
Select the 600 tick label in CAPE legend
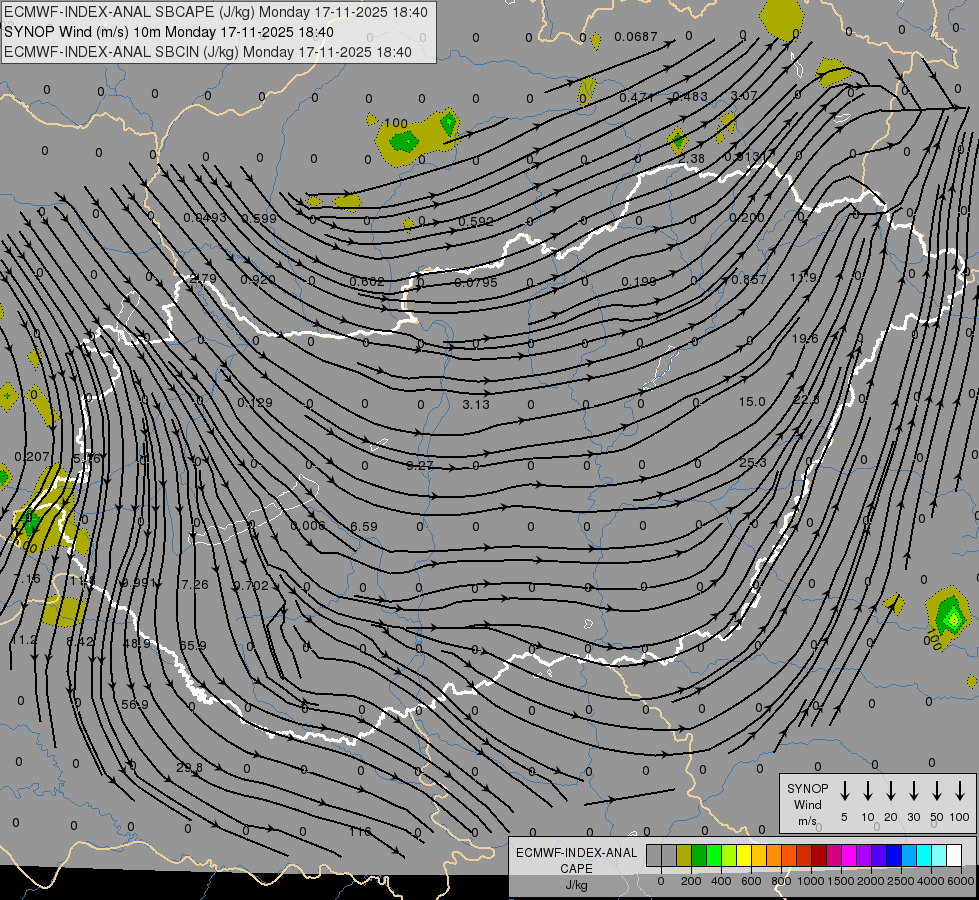click(x=751, y=881)
